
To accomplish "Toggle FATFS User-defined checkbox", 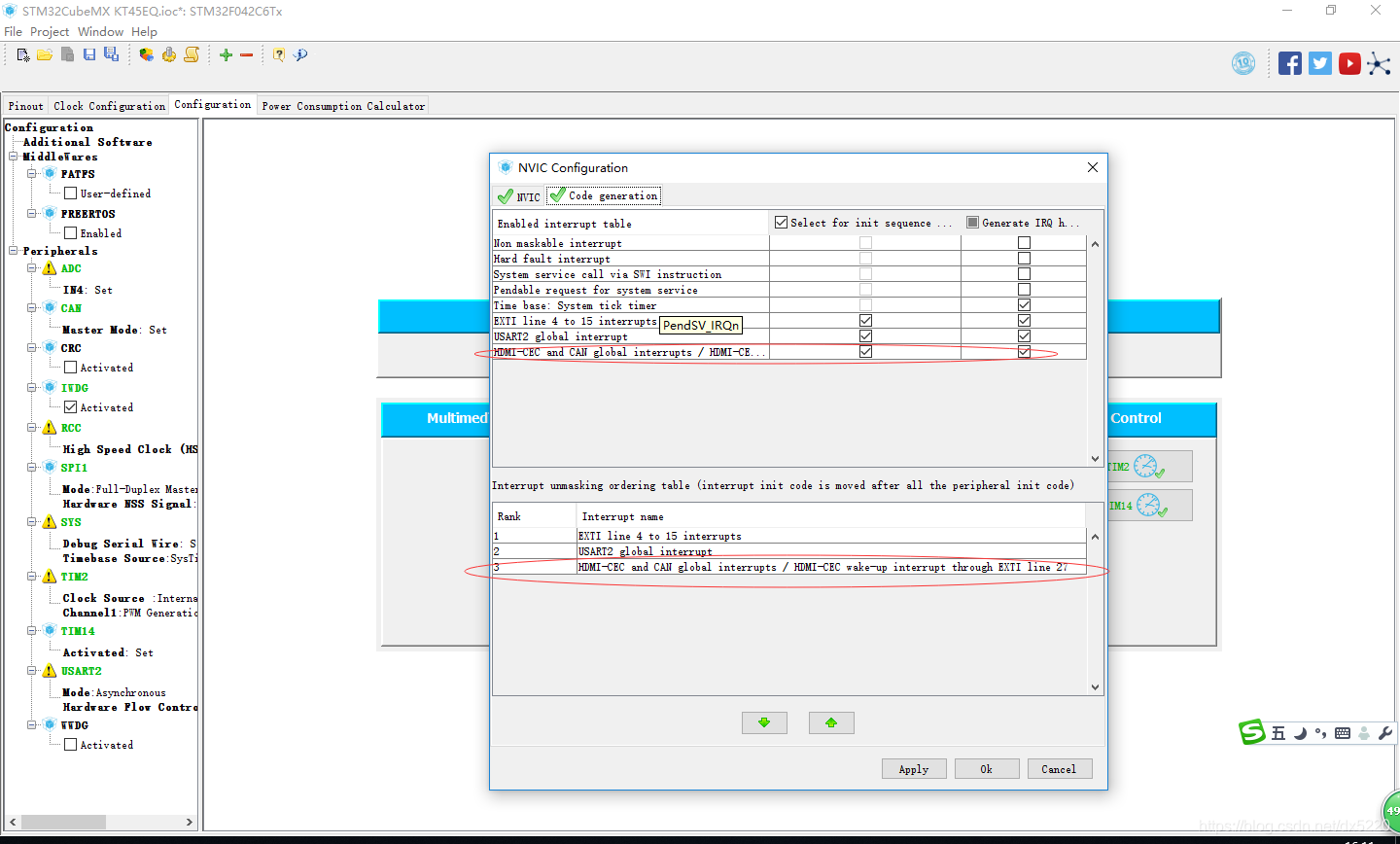I will click(x=70, y=193).
